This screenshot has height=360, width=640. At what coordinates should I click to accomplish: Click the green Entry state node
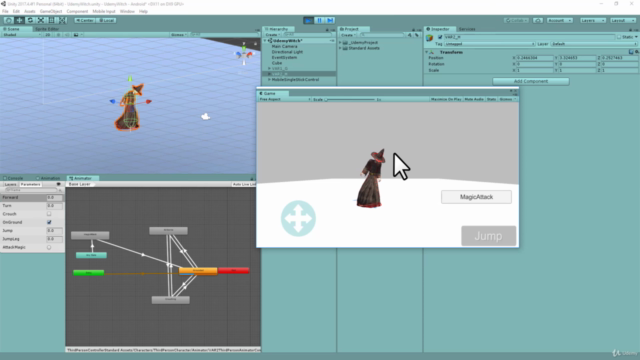[89, 272]
